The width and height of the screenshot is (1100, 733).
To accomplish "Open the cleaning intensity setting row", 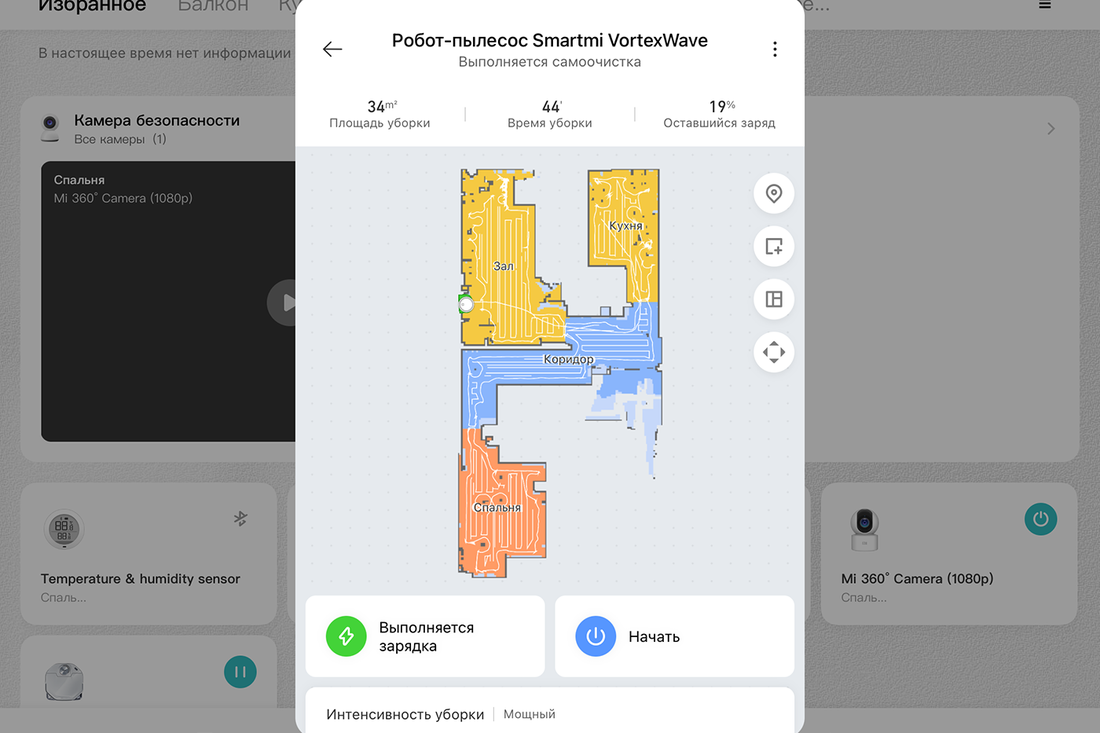I will point(550,711).
